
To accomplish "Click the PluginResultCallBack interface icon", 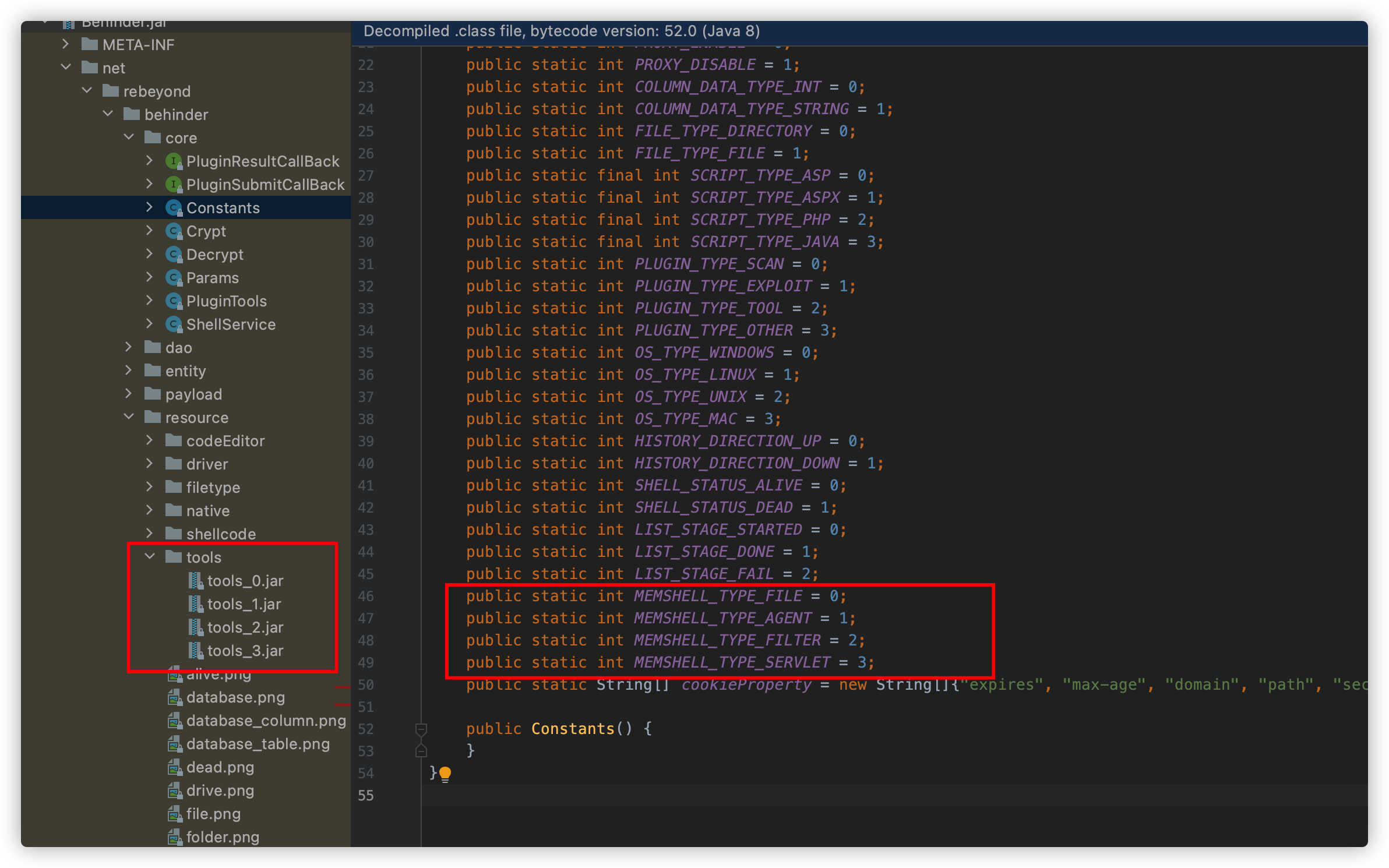I will coord(174,161).
